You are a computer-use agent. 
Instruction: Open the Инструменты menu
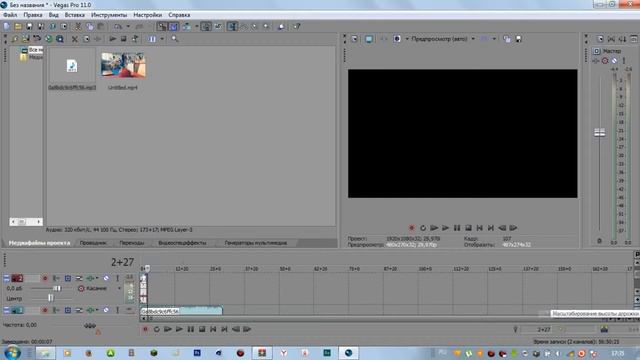pos(109,15)
